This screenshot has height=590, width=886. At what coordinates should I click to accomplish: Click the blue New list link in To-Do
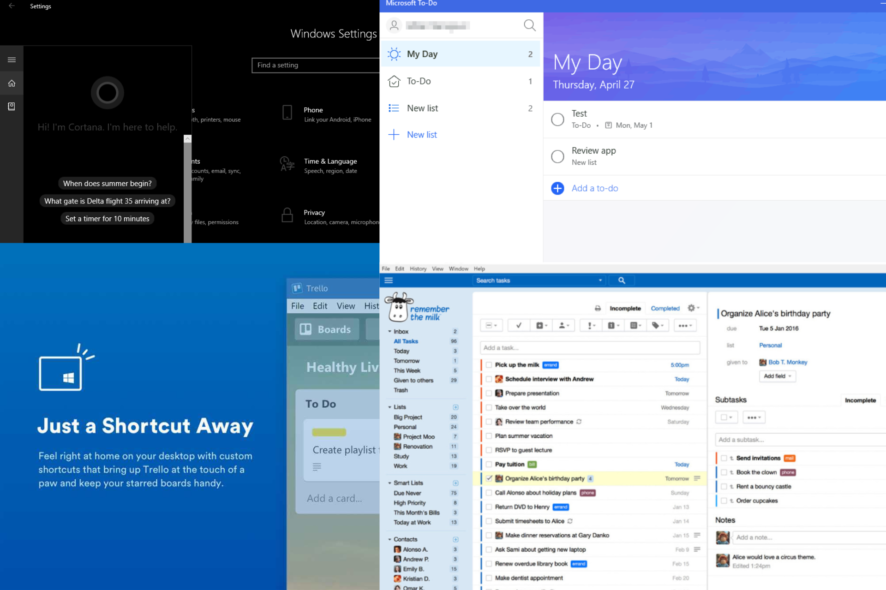[x=422, y=135]
